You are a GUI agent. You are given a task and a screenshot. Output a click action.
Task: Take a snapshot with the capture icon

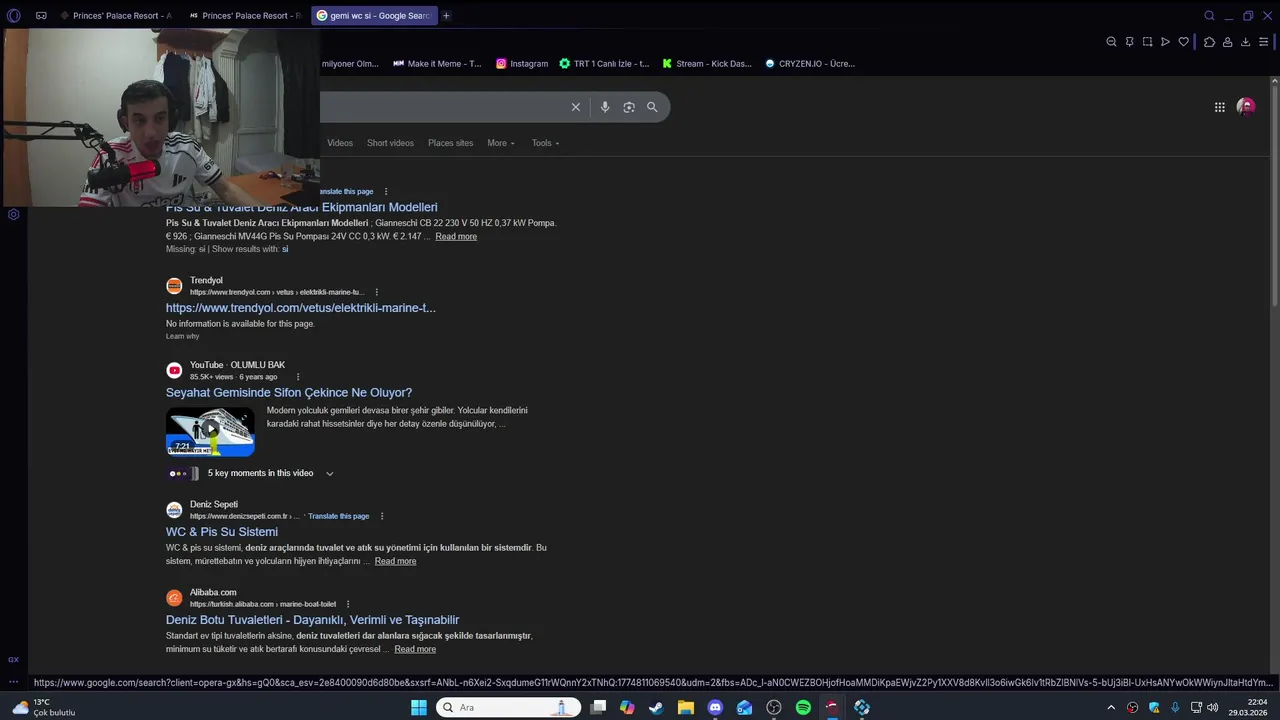pos(1147,42)
